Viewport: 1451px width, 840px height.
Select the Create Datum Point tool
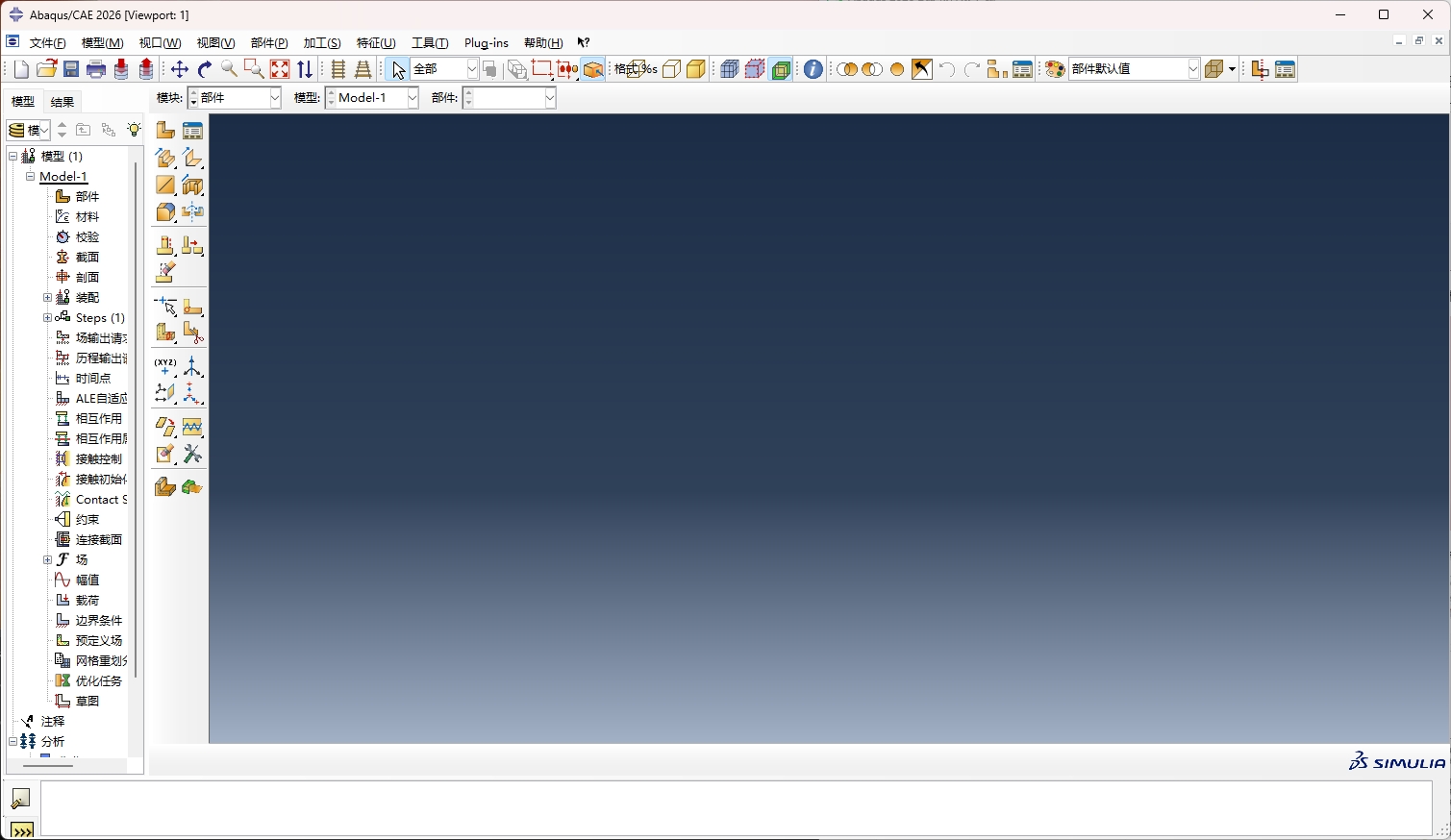click(164, 365)
